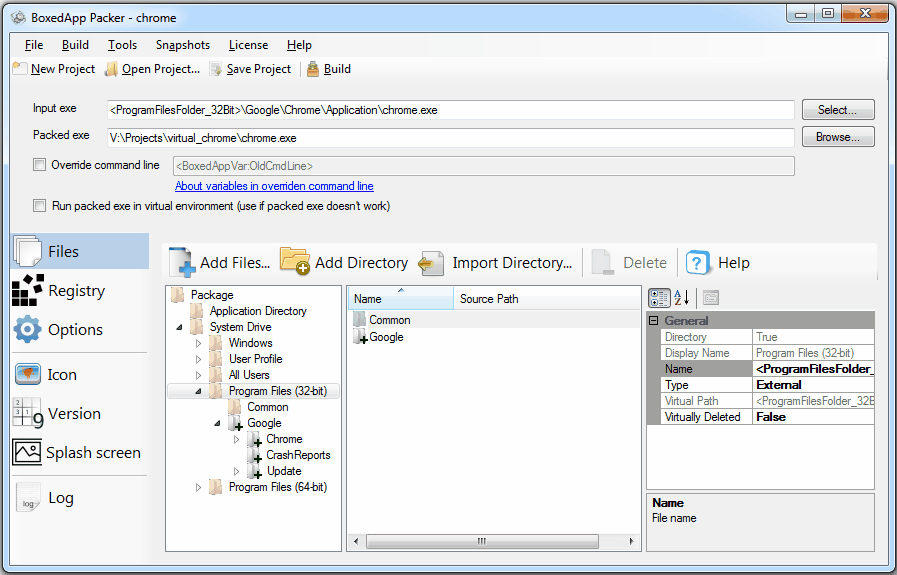Switch property grid to categorized view

[659, 298]
